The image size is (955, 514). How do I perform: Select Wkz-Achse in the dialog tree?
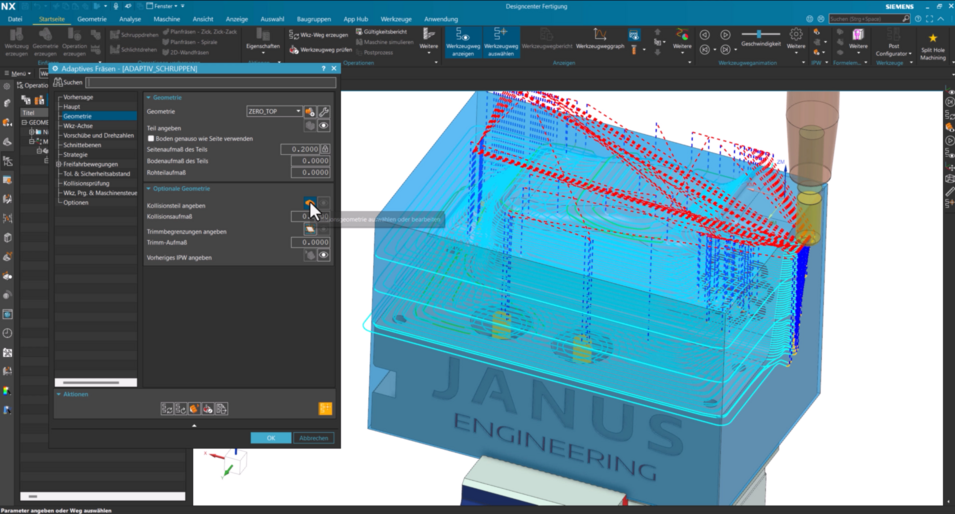pyautogui.click(x=78, y=126)
